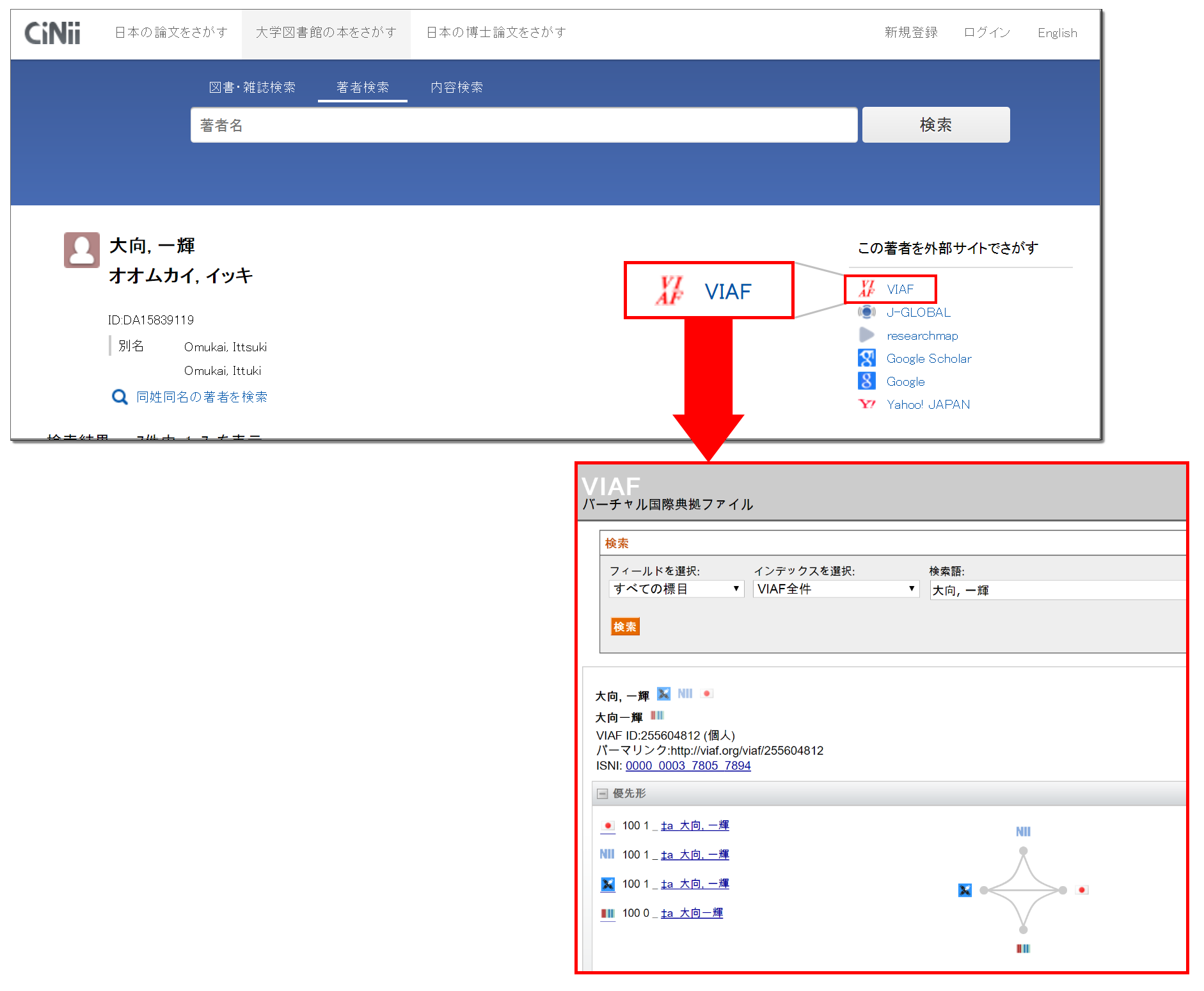
Task: Click the orange 検索 button in VIAF
Action: (x=625, y=627)
